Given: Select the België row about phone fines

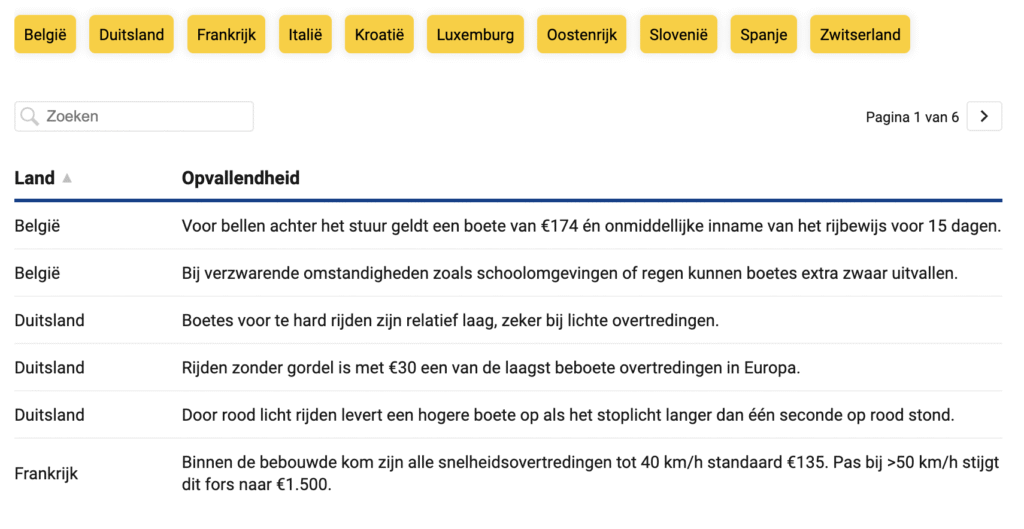Looking at the screenshot, I should [508, 226].
